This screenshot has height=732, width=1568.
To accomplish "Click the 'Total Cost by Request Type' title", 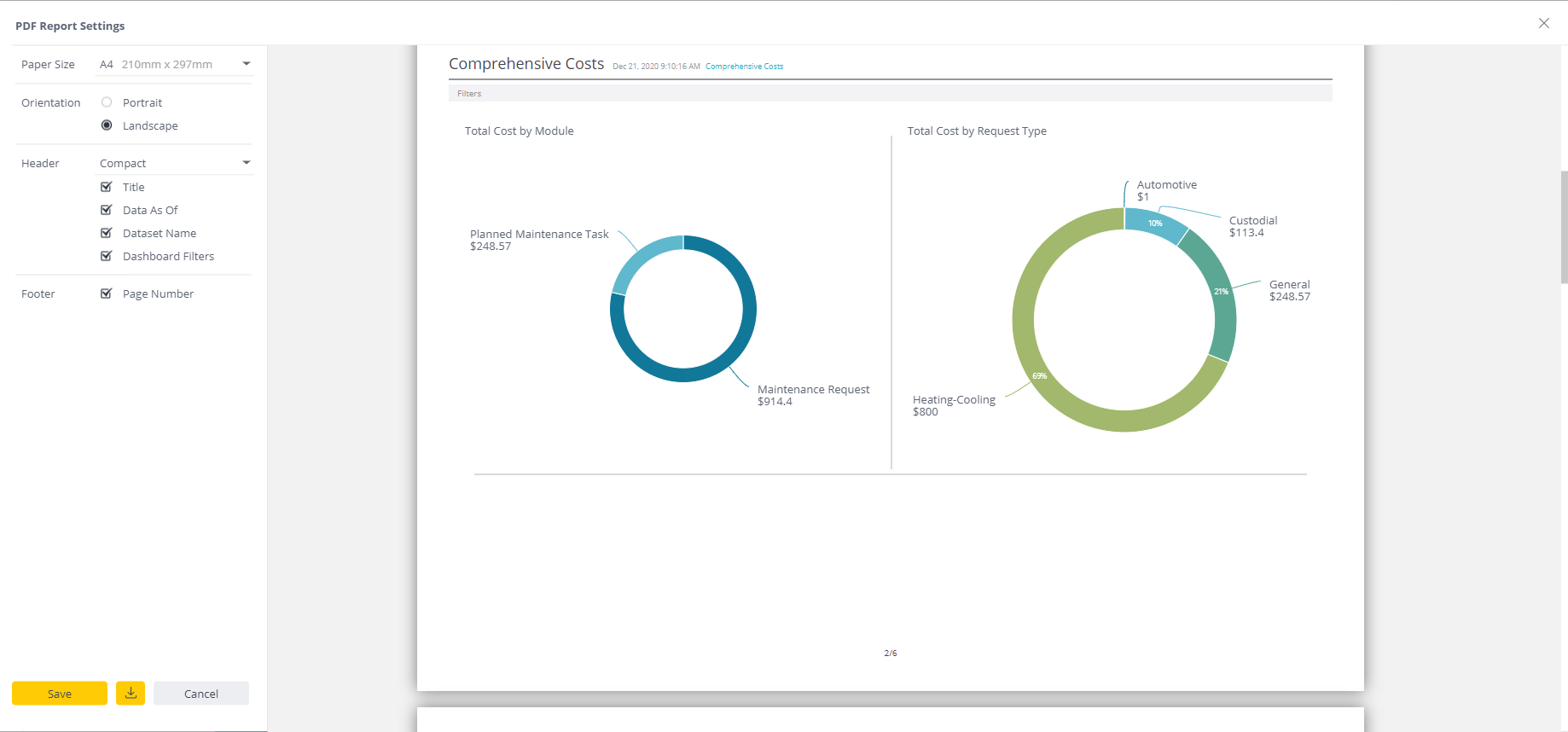I will [x=977, y=131].
